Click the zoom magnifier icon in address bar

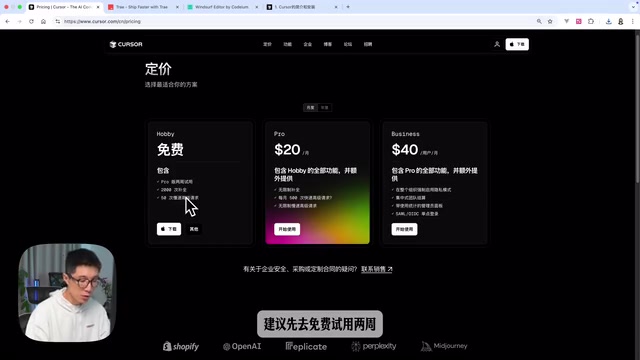[539, 21]
